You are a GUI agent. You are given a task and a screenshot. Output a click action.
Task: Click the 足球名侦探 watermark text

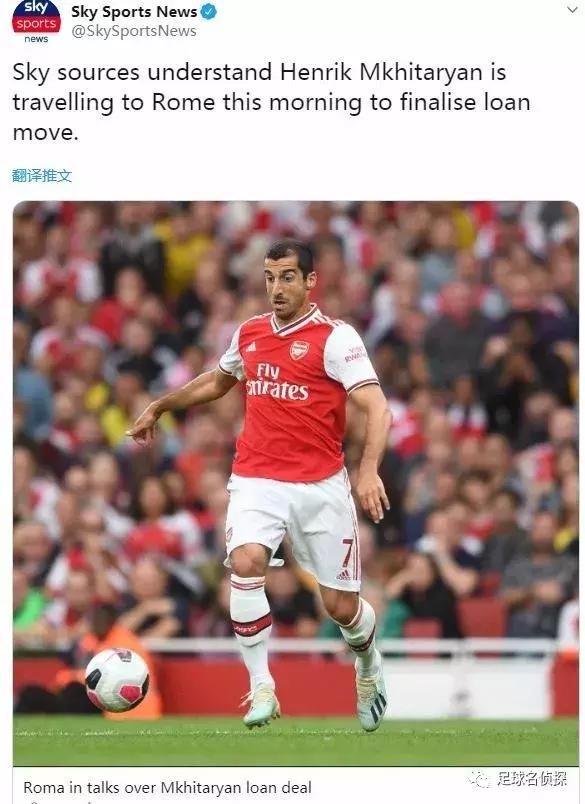point(532,779)
